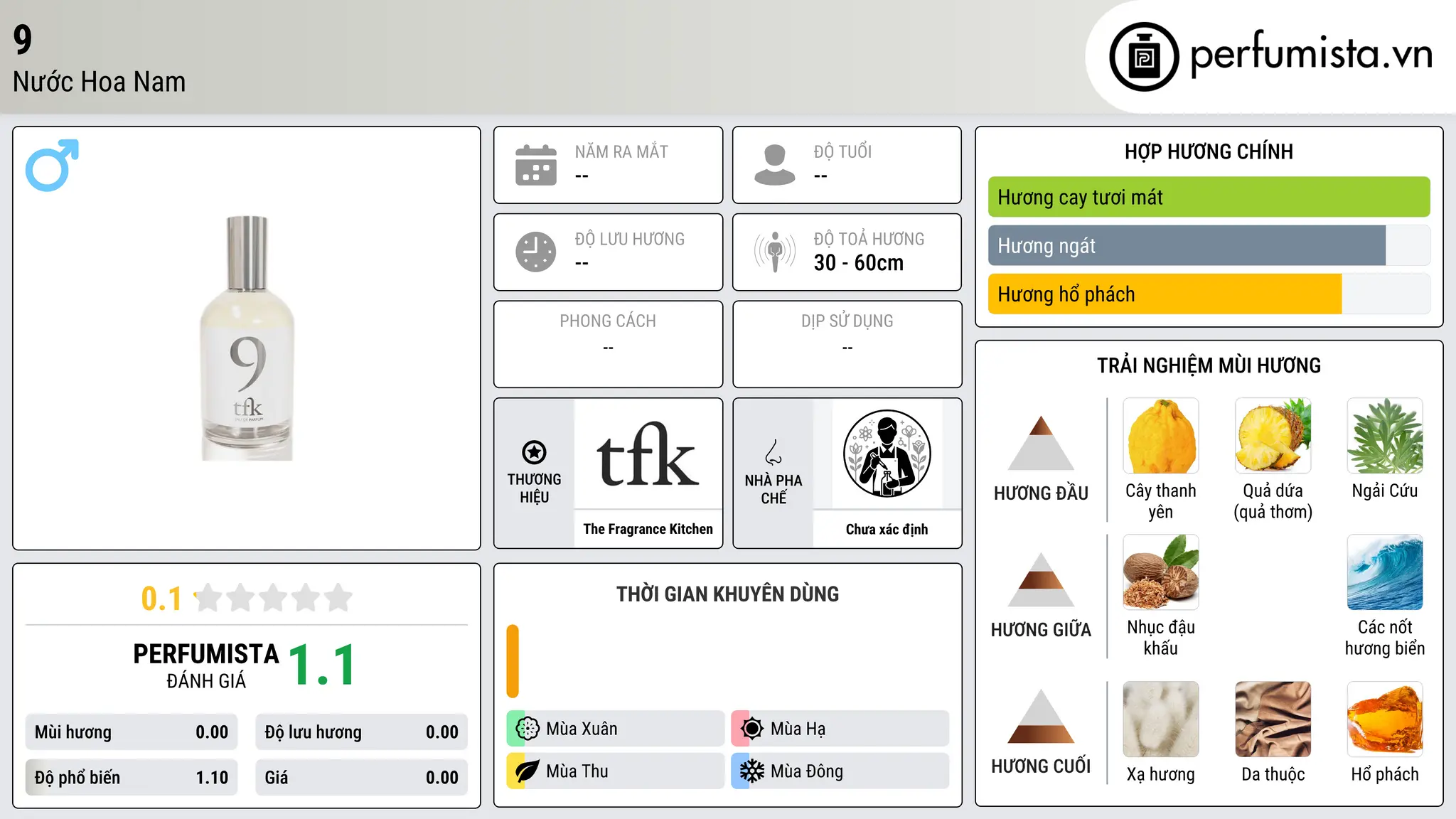Click the Dịp sử dụng card label

pyautogui.click(x=847, y=321)
